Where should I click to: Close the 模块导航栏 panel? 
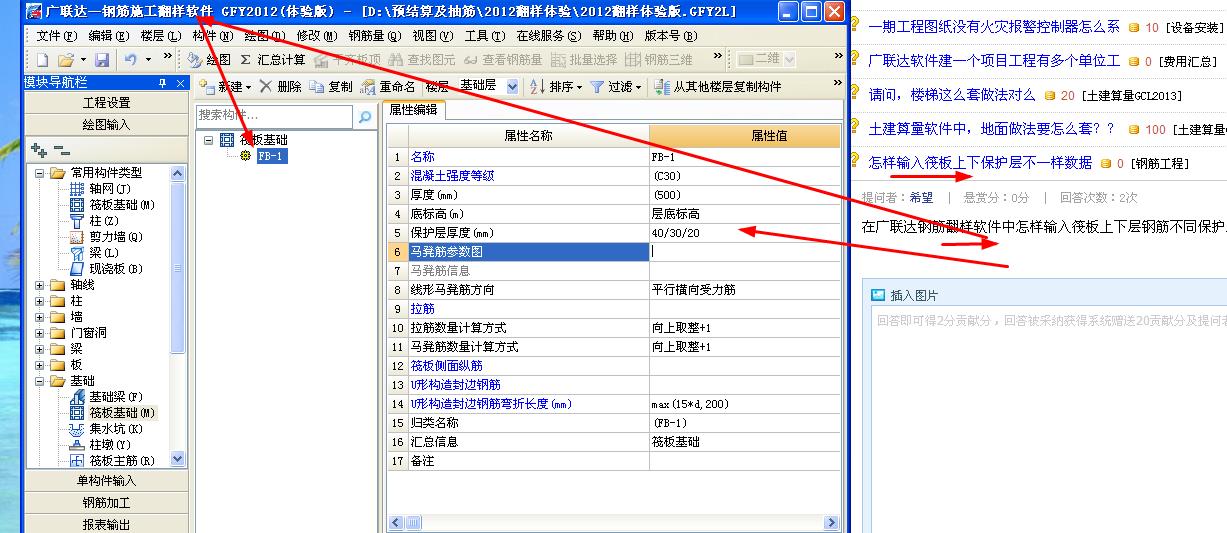180,83
